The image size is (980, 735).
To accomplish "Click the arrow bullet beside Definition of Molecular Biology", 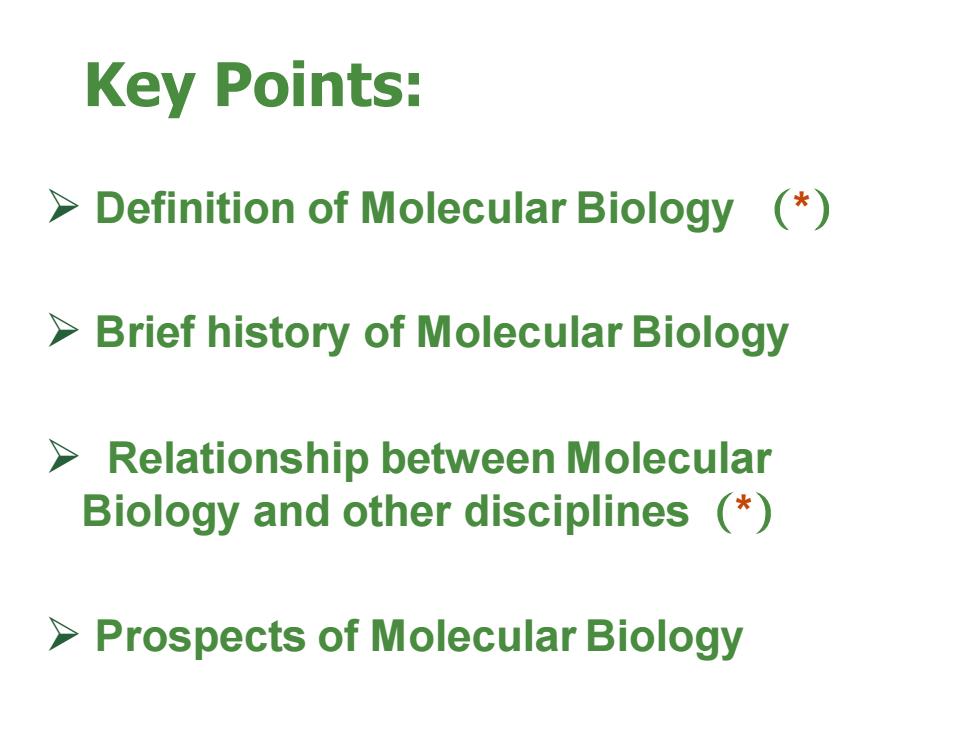I will pos(64,207).
